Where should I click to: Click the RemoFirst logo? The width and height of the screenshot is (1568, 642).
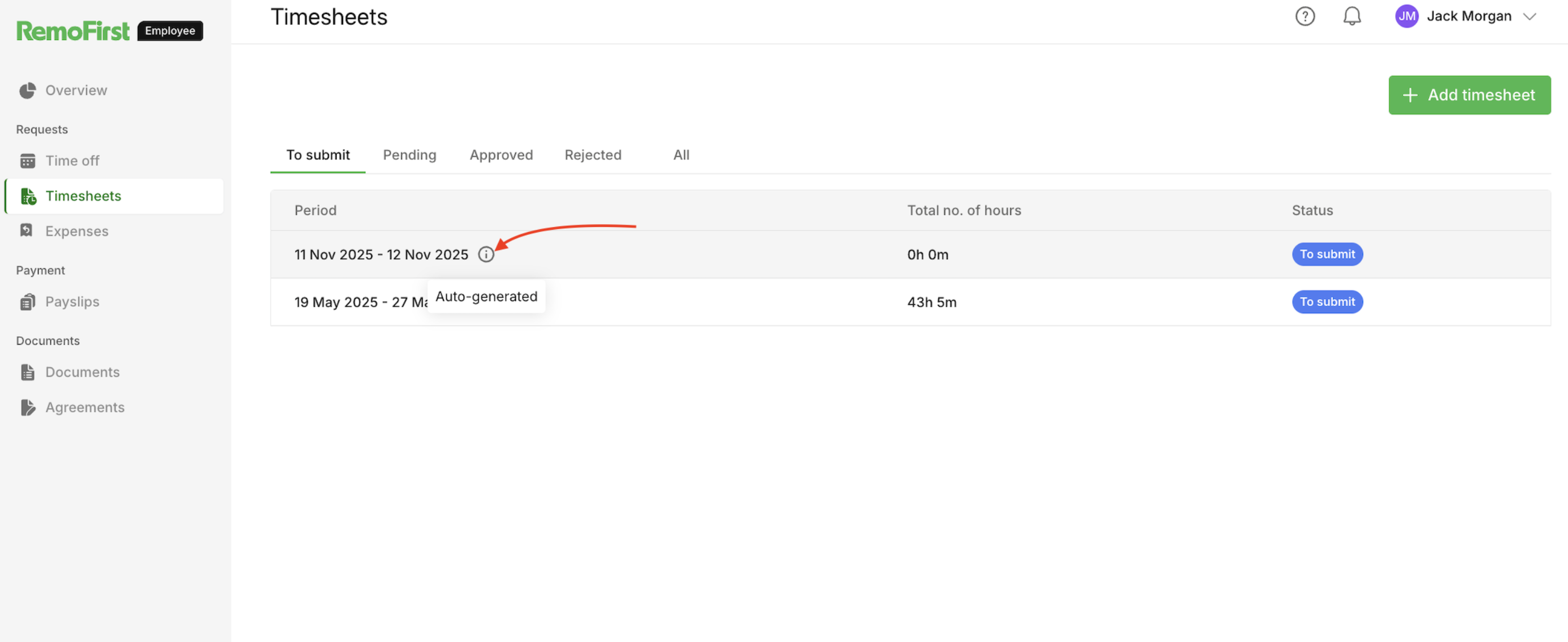pos(73,30)
